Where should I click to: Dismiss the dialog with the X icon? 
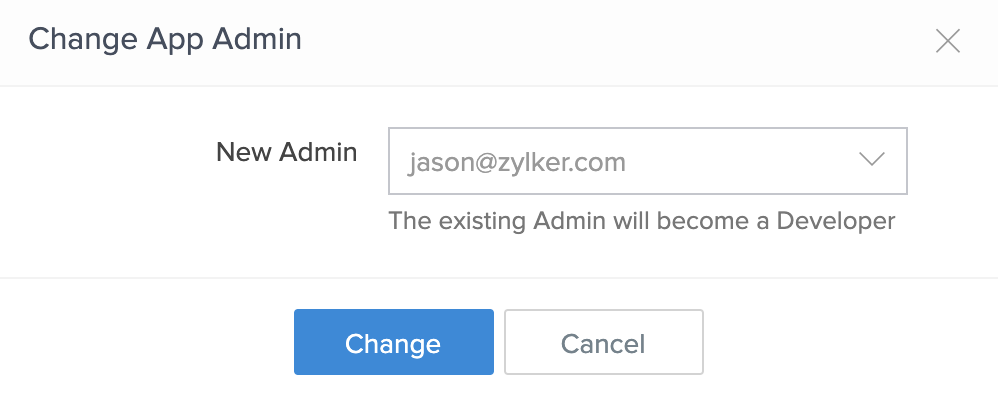947,41
